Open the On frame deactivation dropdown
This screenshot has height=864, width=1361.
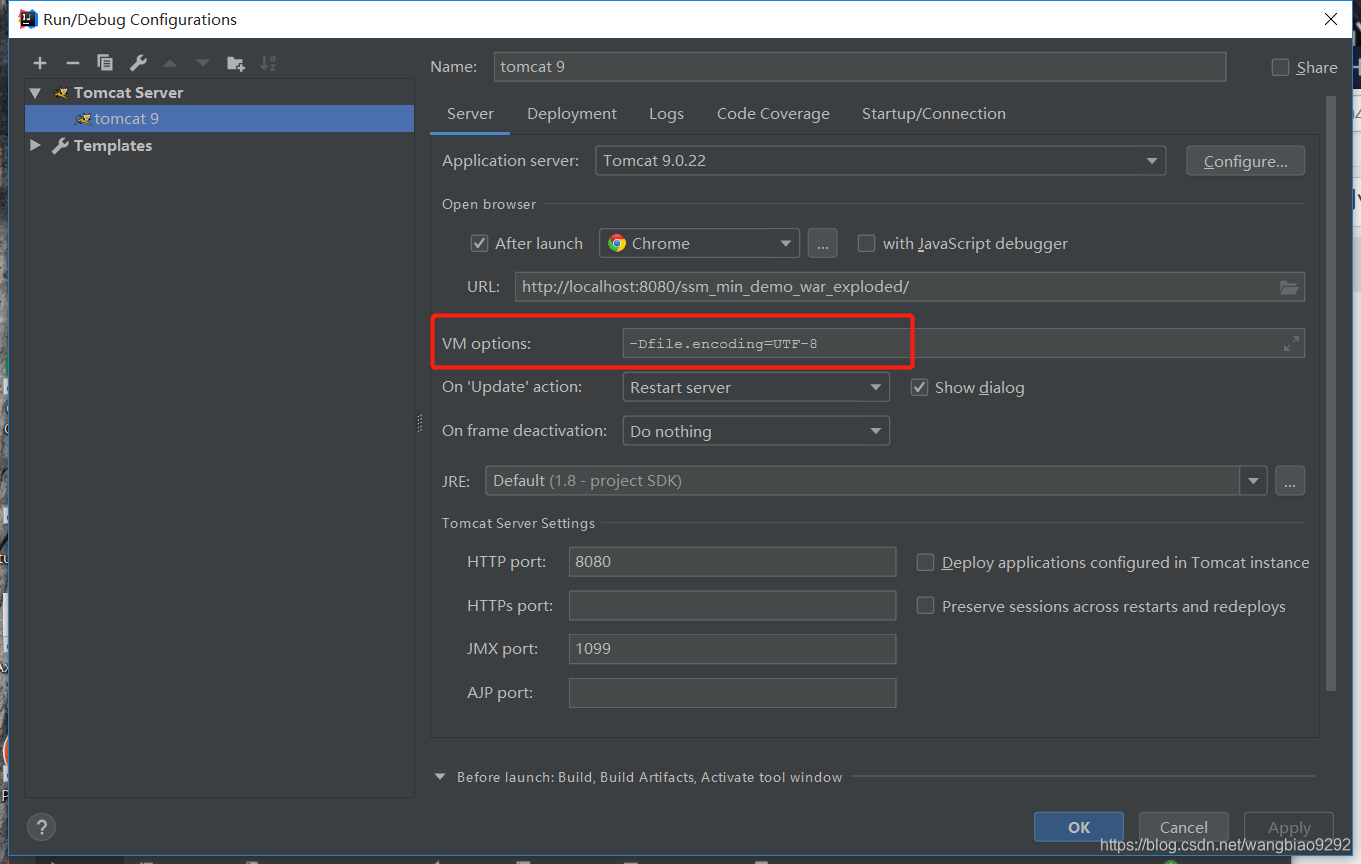coord(755,431)
